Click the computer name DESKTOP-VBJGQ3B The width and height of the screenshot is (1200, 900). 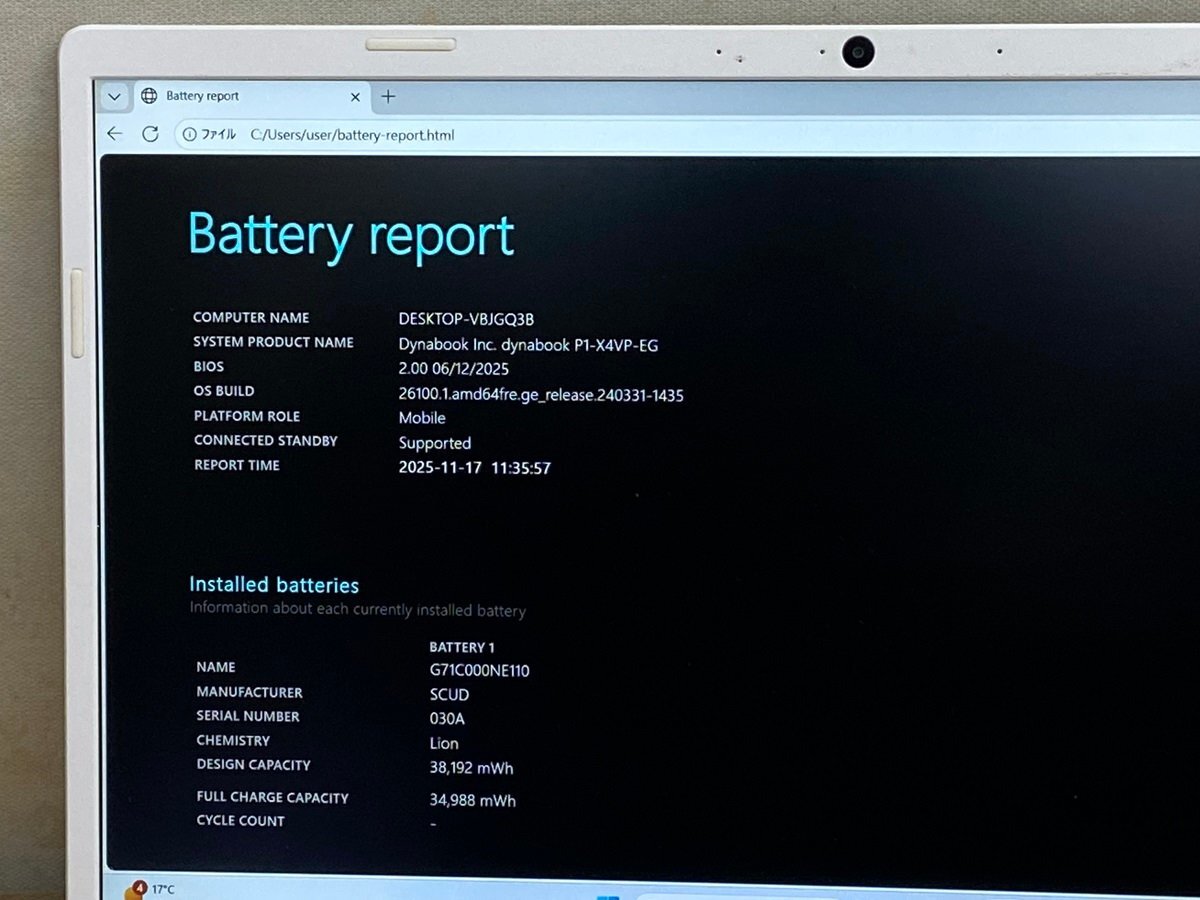click(x=466, y=318)
